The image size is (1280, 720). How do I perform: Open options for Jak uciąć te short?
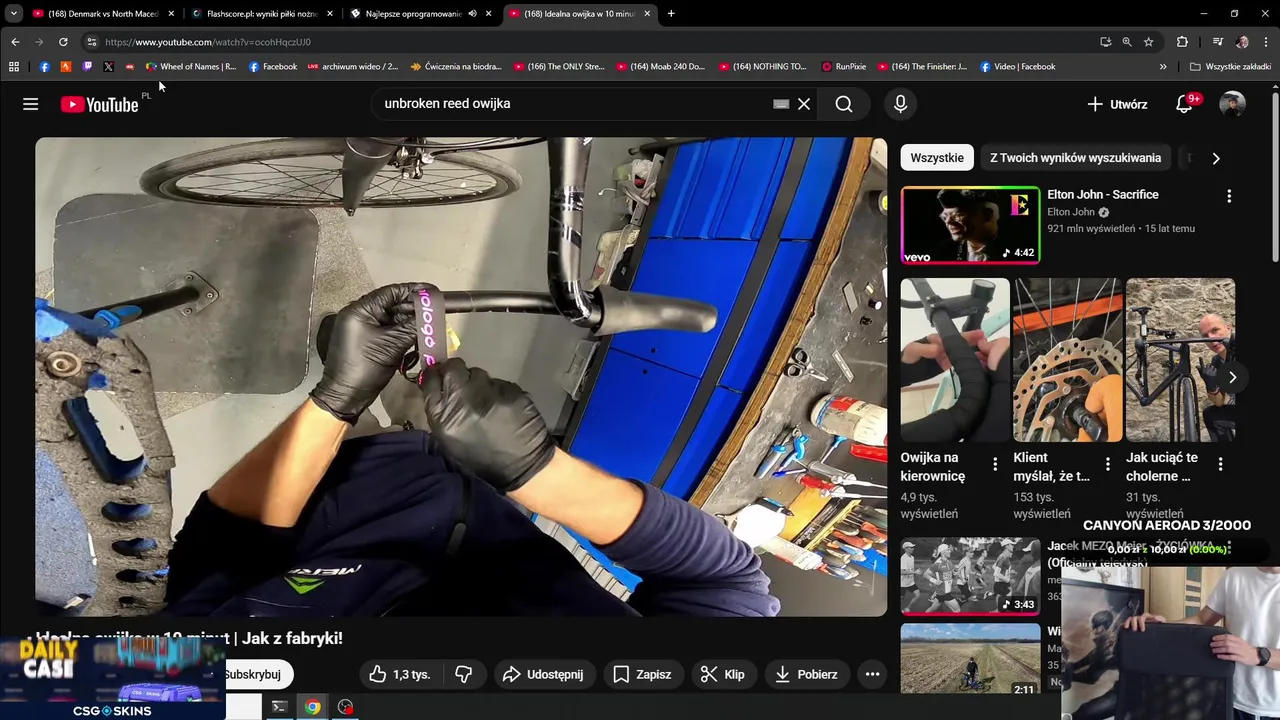[1220, 464]
